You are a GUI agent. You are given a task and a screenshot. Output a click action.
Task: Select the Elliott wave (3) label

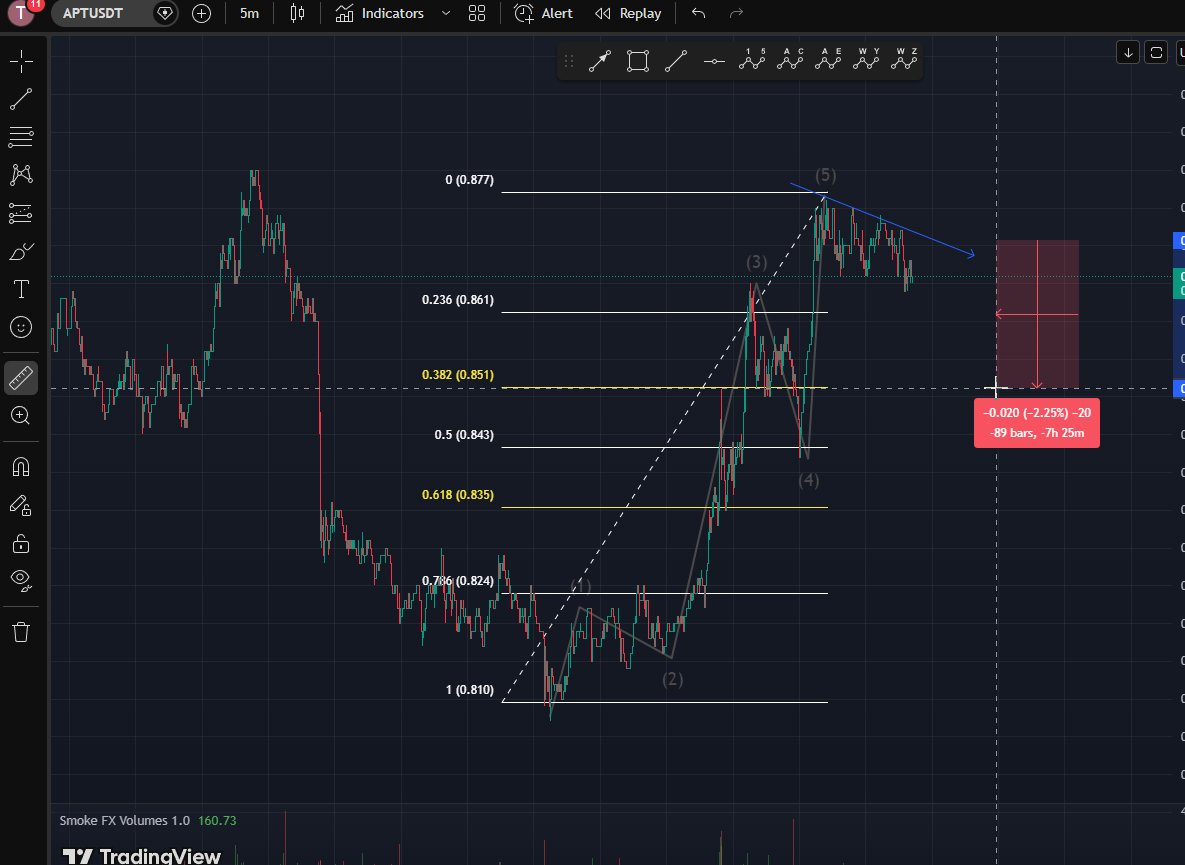point(756,262)
